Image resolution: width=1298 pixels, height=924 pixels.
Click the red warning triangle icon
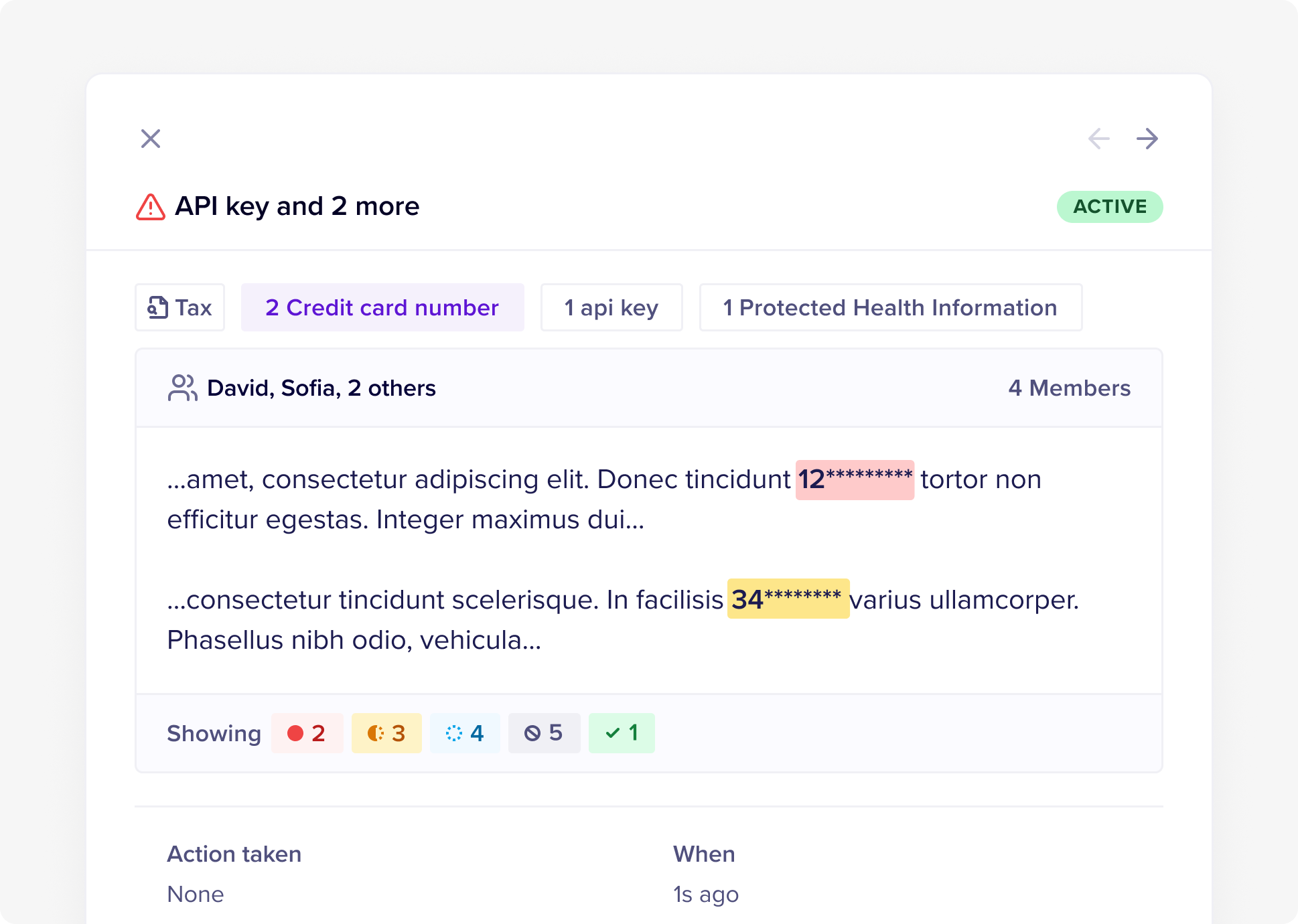tap(151, 207)
